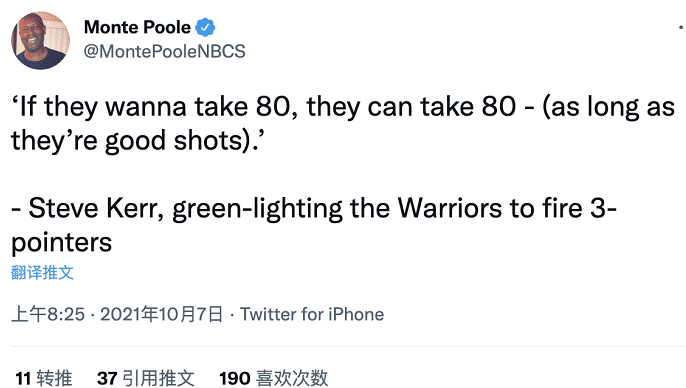The height and width of the screenshot is (388, 686).
Task: Translate the tweet via 翻译推文
Action: pyautogui.click(x=42, y=273)
